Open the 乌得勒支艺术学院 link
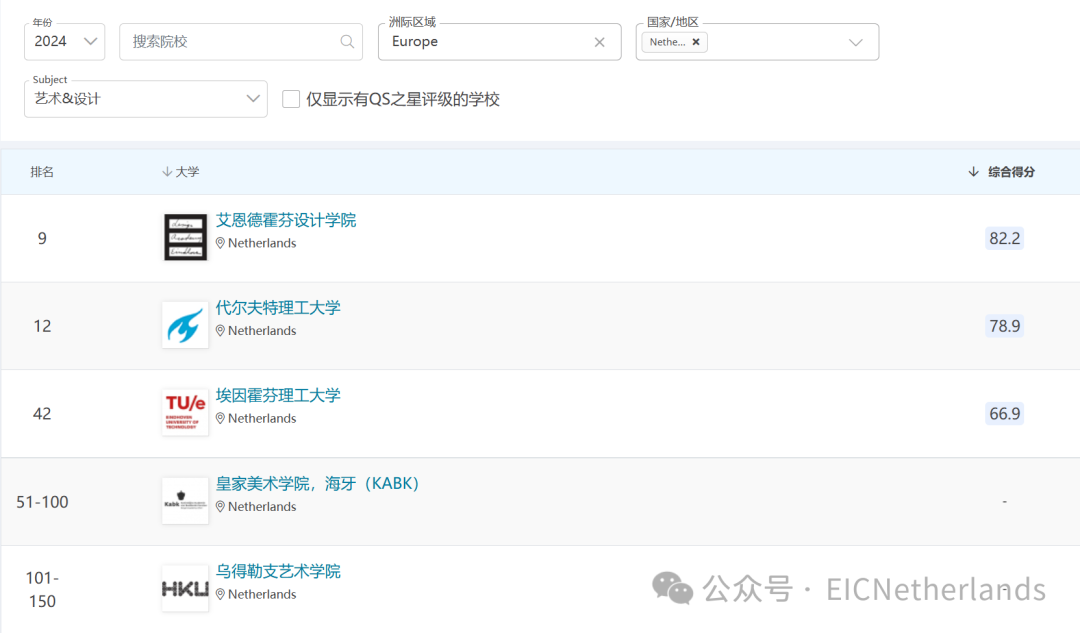Image resolution: width=1080 pixels, height=633 pixels. (x=278, y=571)
